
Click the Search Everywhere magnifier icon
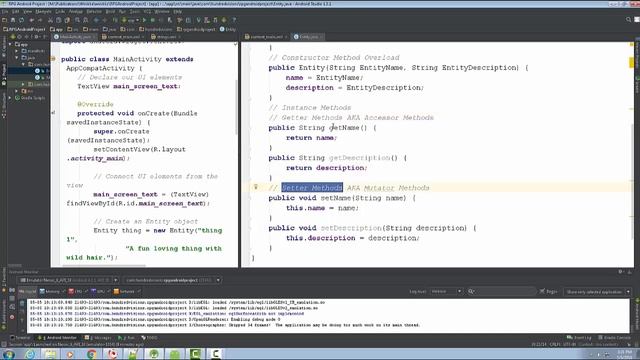coord(629,20)
